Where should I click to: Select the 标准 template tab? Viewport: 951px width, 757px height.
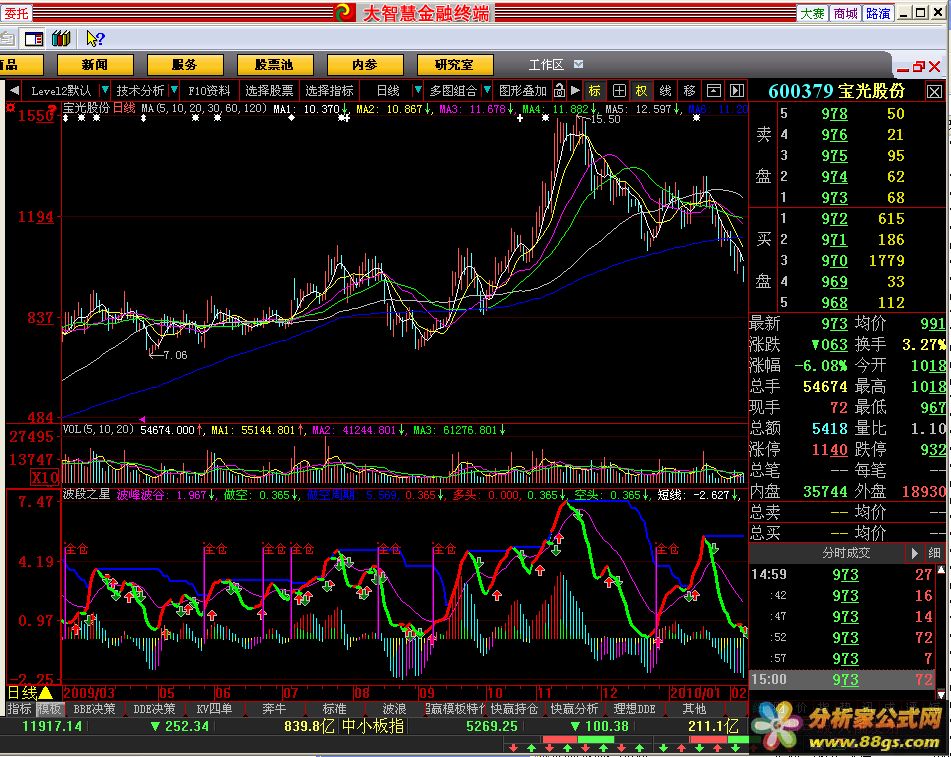(334, 708)
